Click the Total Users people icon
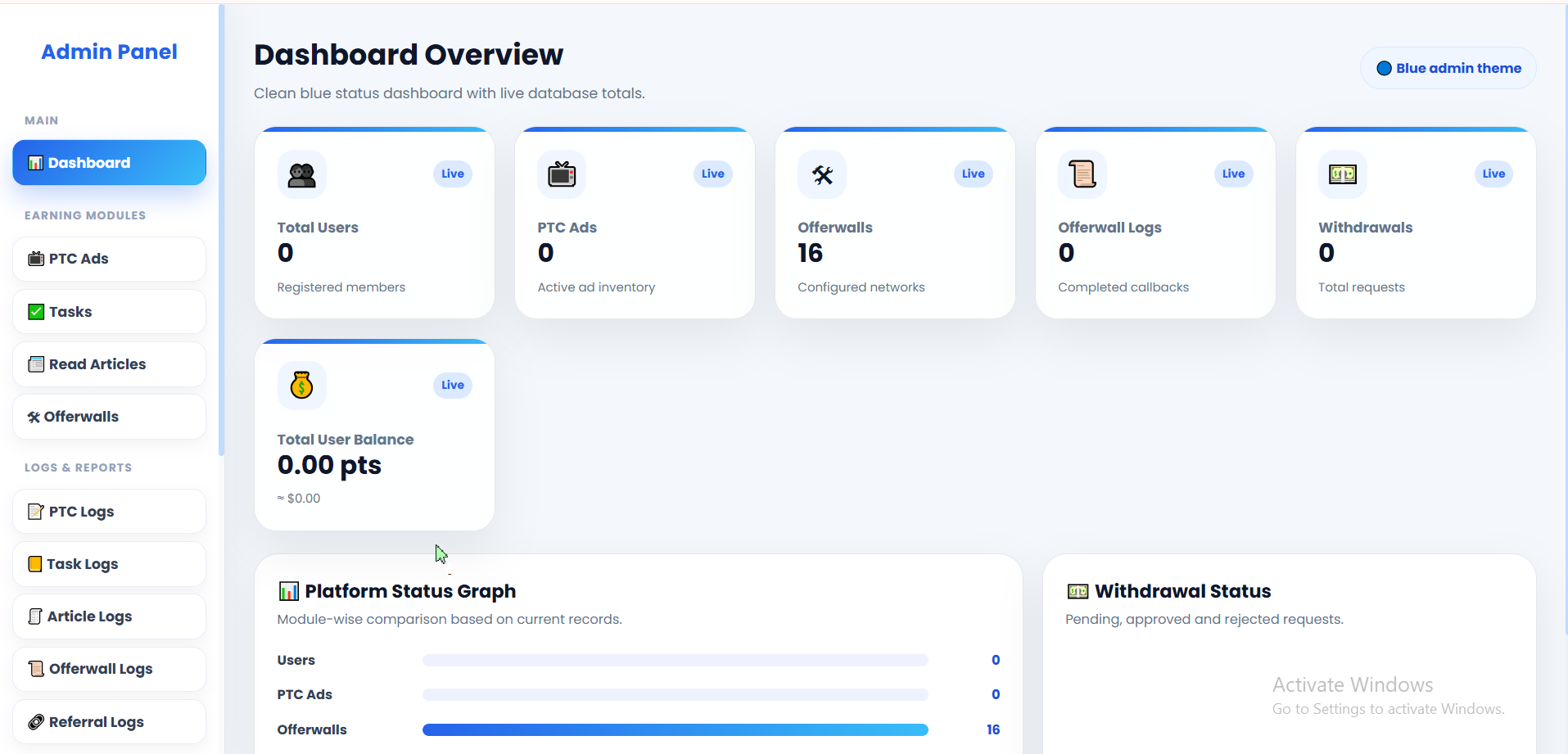This screenshot has width=1568, height=754. tap(302, 174)
